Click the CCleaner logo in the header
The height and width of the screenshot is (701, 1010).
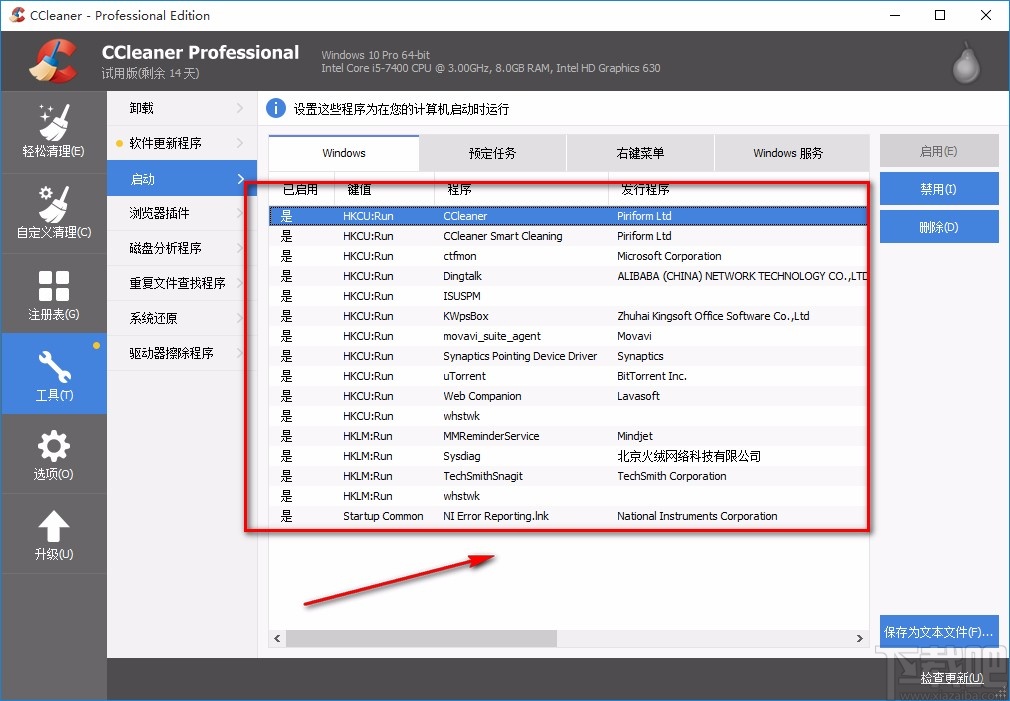[x=55, y=60]
